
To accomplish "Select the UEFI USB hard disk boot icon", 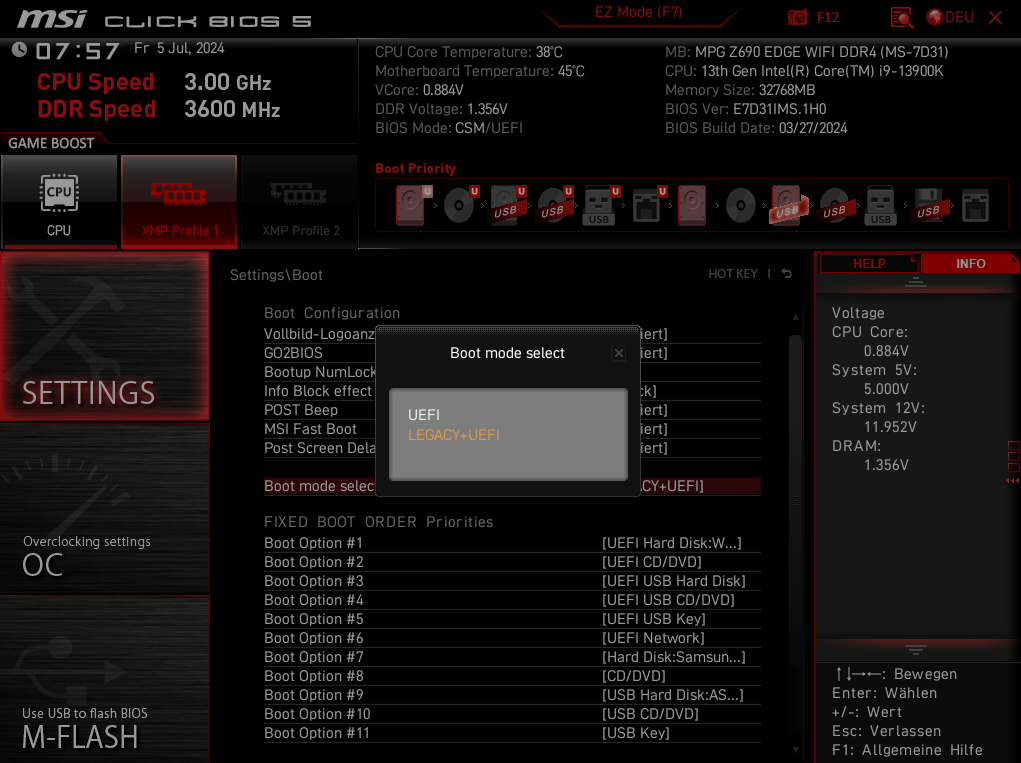I will click(507, 205).
